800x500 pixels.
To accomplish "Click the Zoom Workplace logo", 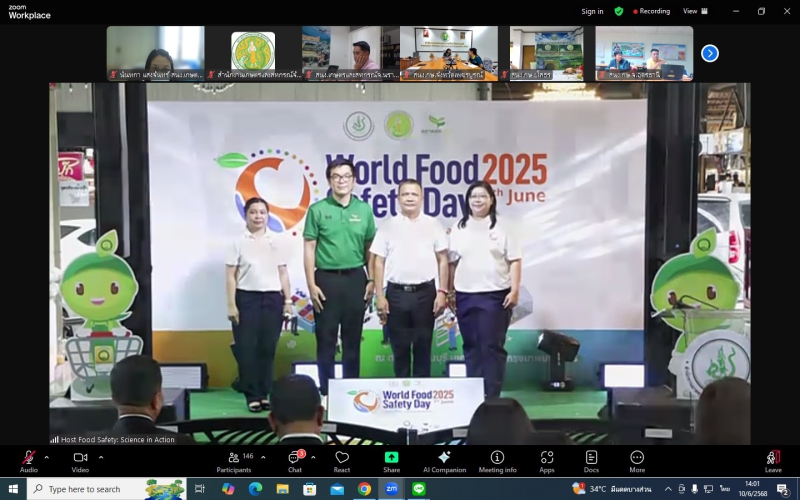I will pos(29,12).
